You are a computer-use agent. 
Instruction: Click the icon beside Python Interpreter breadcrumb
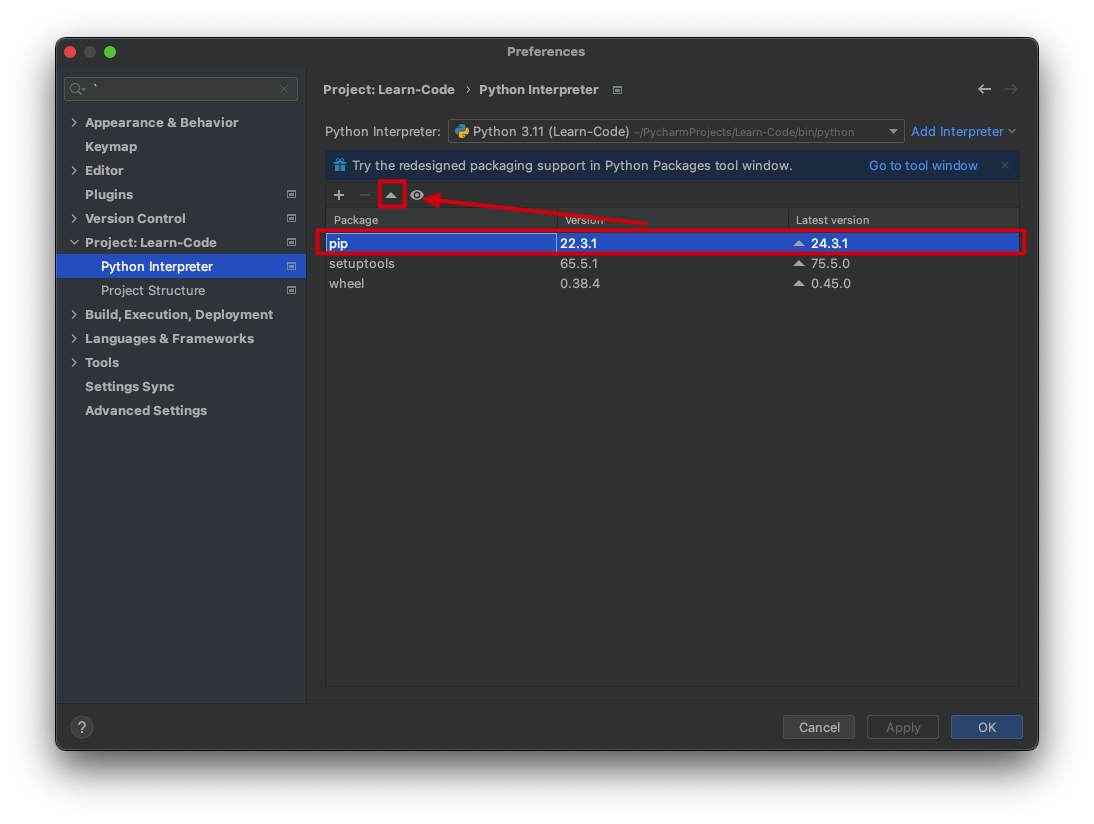(617, 90)
